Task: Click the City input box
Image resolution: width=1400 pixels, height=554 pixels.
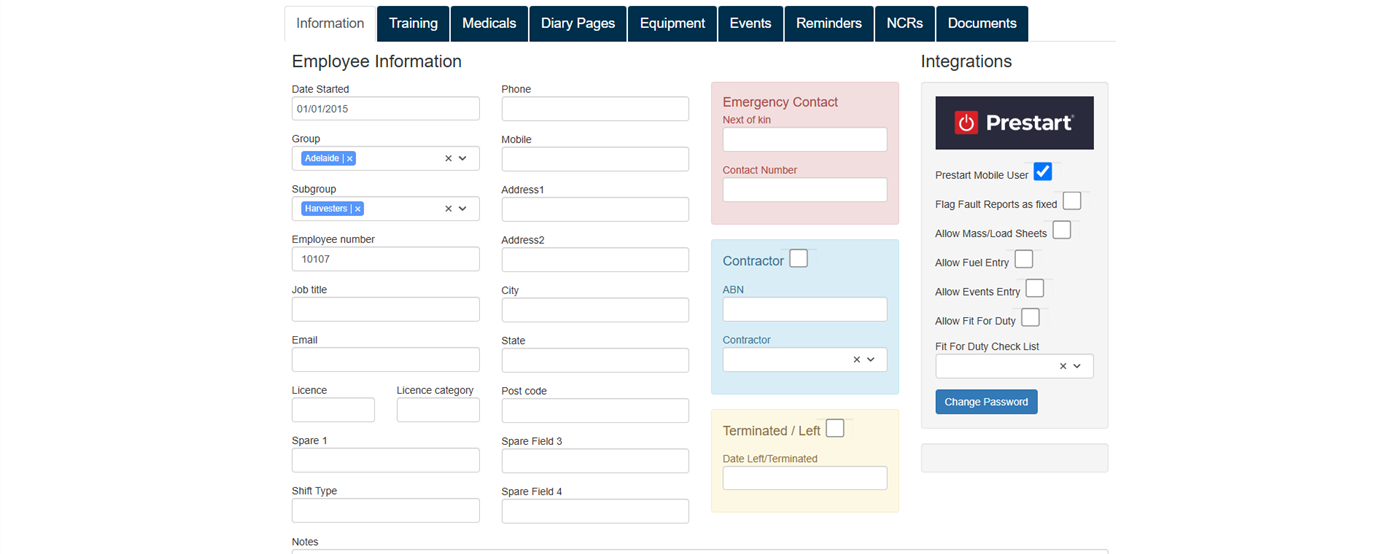Action: (595, 310)
